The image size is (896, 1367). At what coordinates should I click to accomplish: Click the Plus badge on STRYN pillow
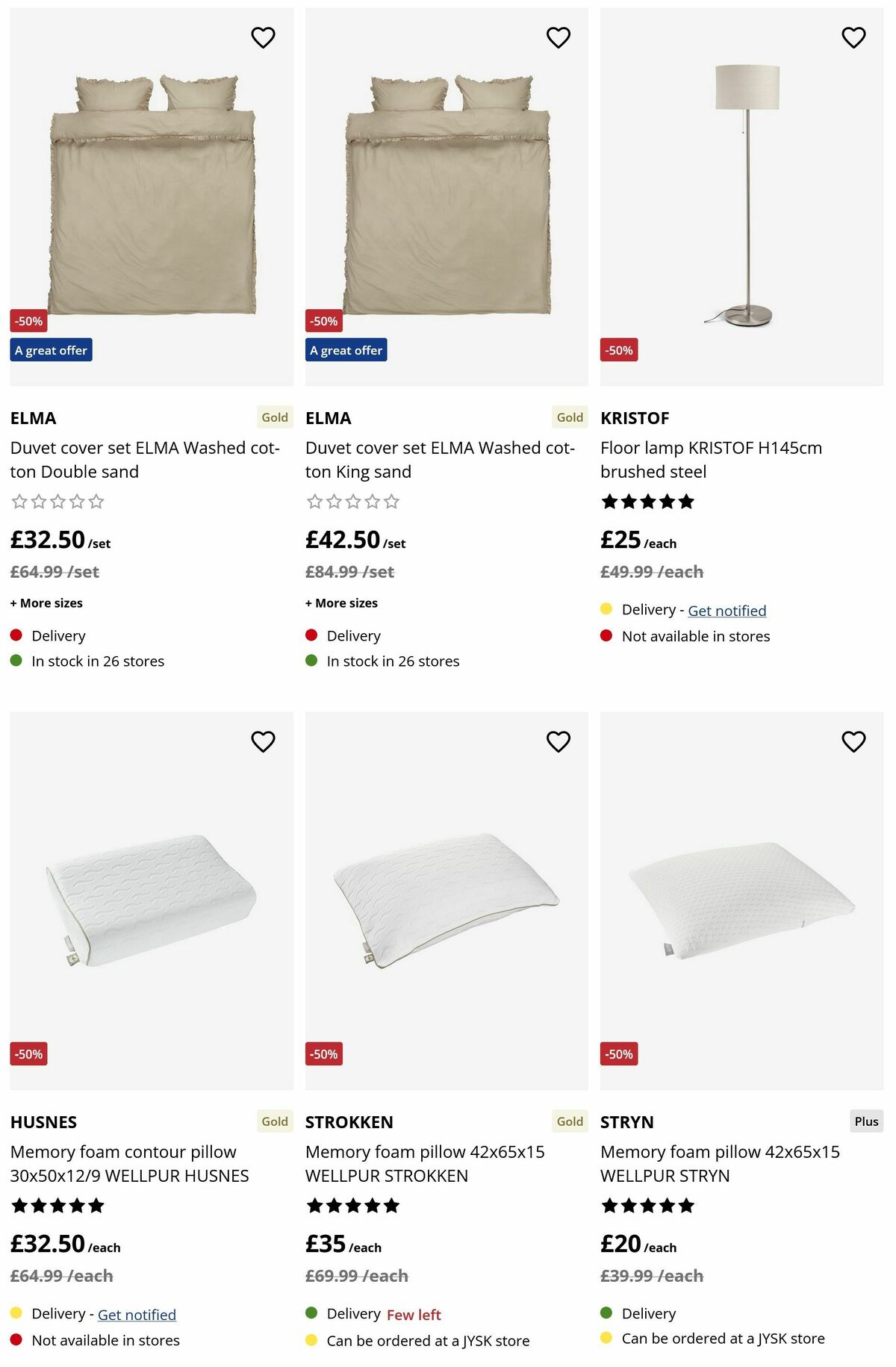tap(866, 1121)
